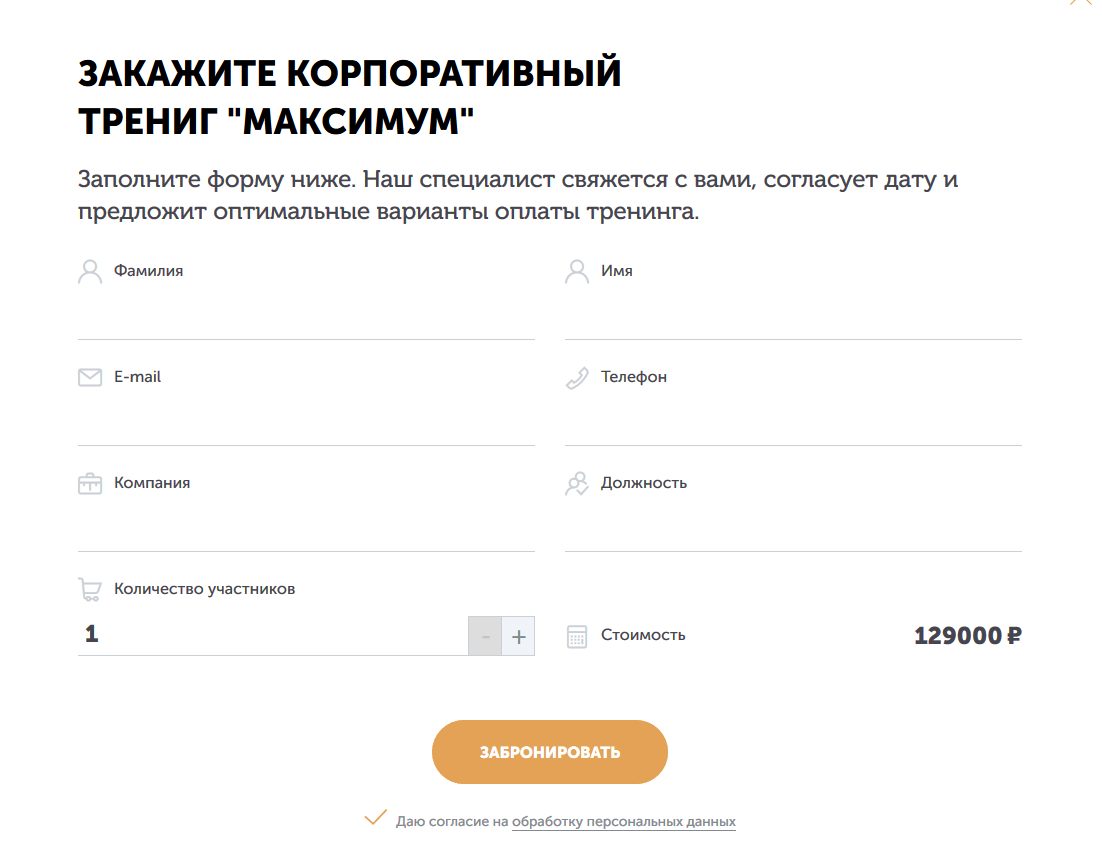Click into the E-mail input field
The height and width of the screenshot is (868, 1102).
click(306, 421)
